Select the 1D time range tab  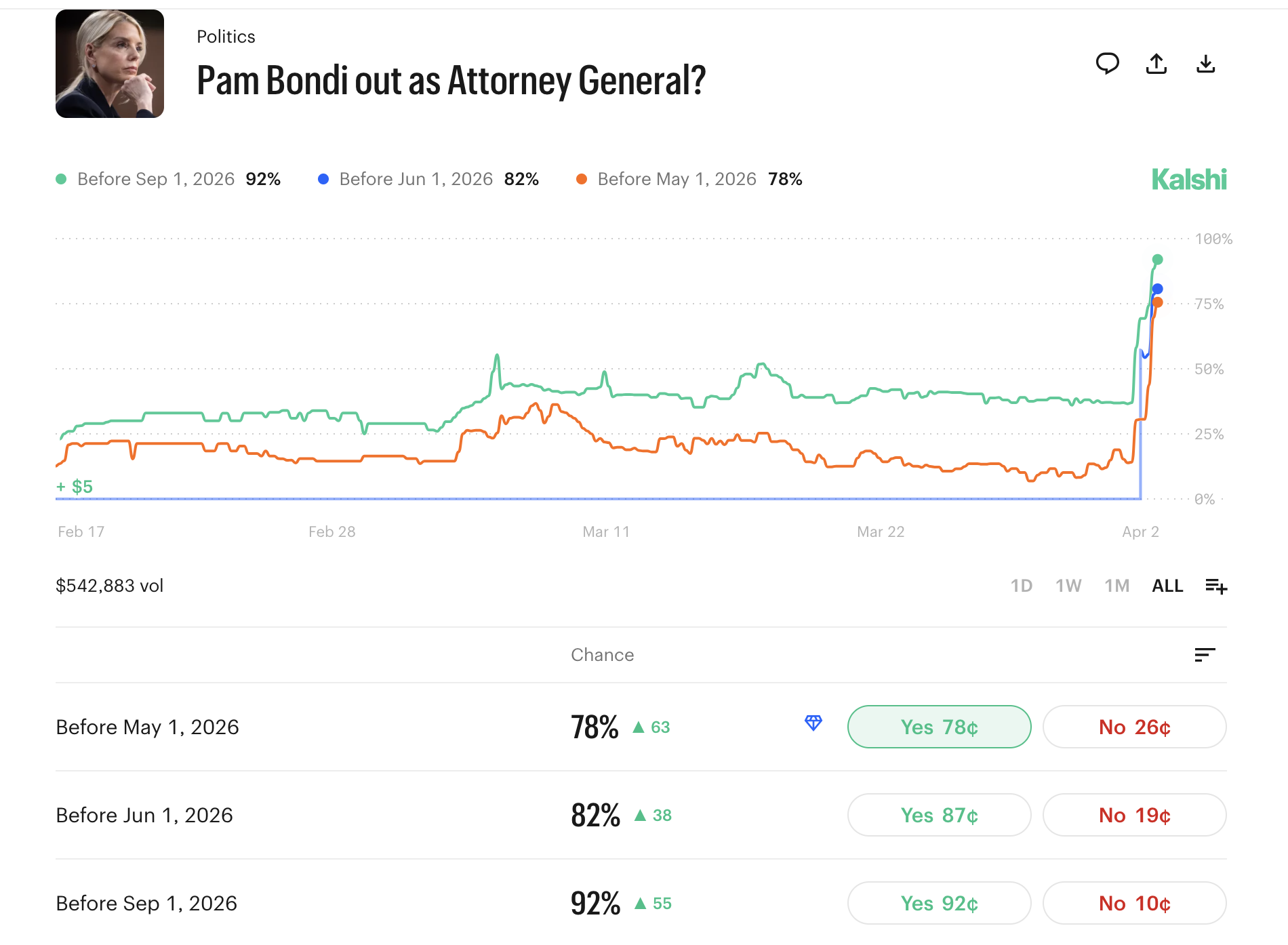[x=1022, y=586]
